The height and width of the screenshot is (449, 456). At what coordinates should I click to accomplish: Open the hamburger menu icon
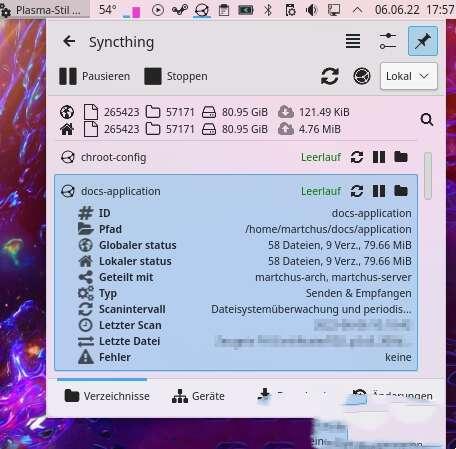tap(353, 41)
